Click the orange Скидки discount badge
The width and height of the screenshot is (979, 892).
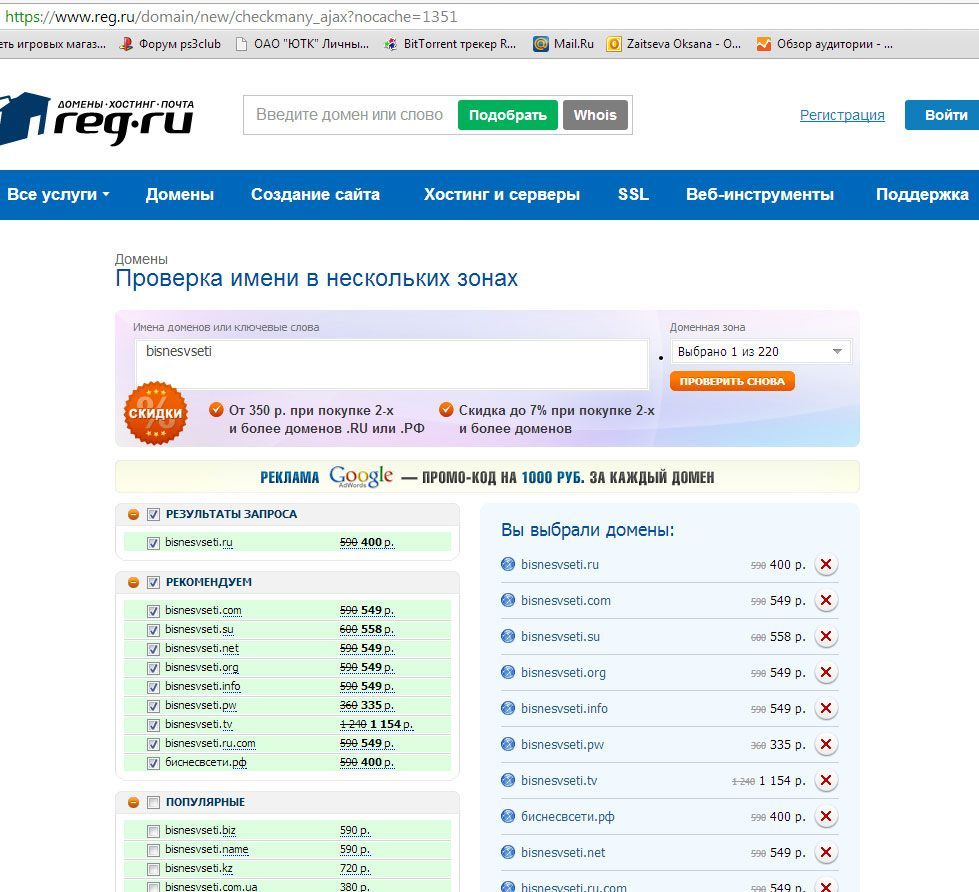[x=155, y=413]
